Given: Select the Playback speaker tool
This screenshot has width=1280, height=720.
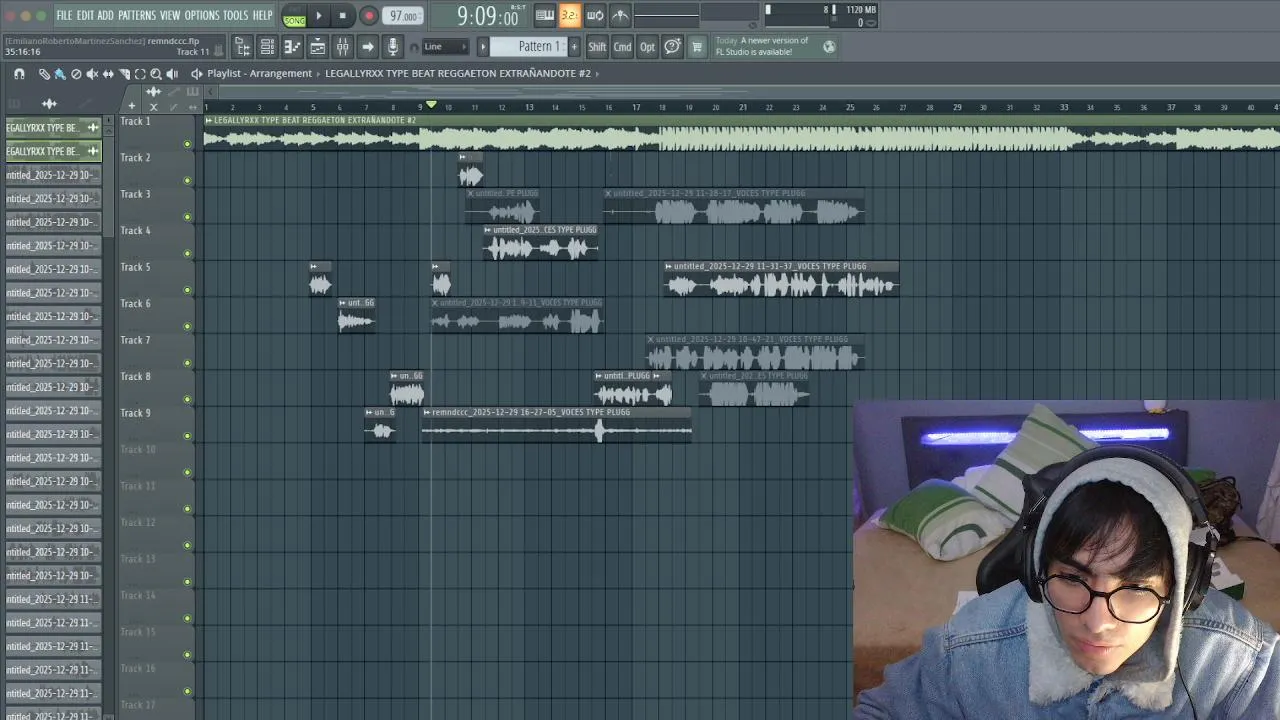Looking at the screenshot, I should point(172,74).
